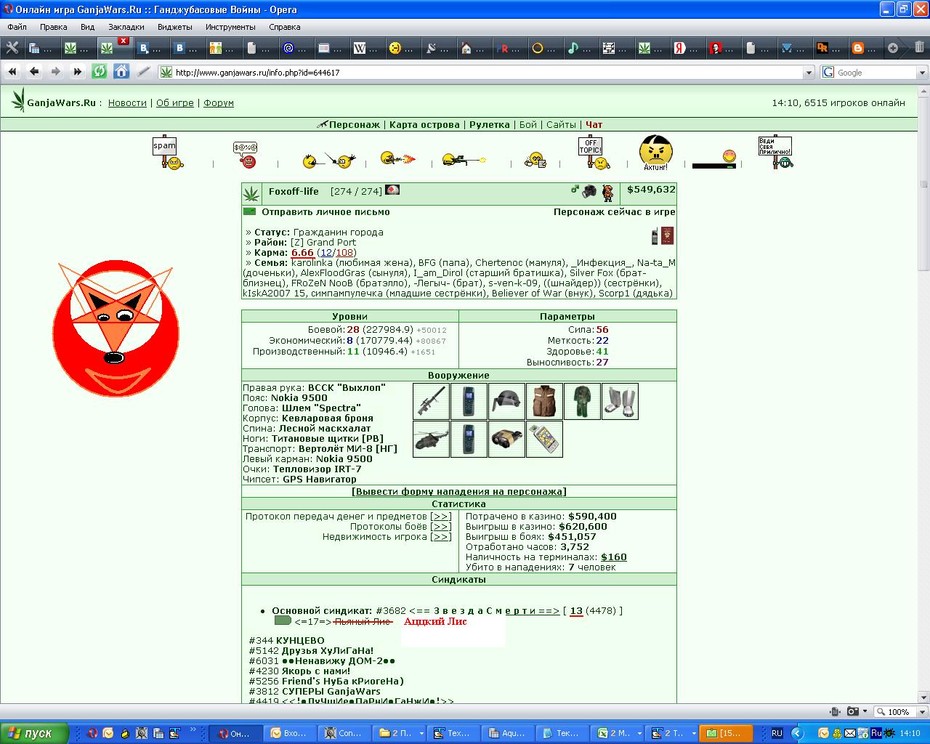Click the Кевларовая броня vest thumbnail
The image size is (930, 744).
point(544,402)
